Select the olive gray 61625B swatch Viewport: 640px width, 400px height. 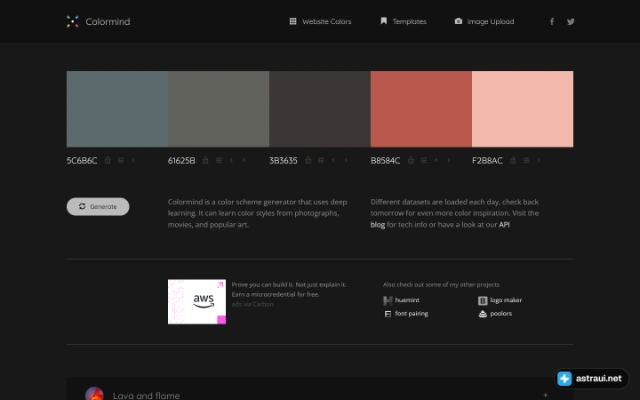[x=218, y=109]
